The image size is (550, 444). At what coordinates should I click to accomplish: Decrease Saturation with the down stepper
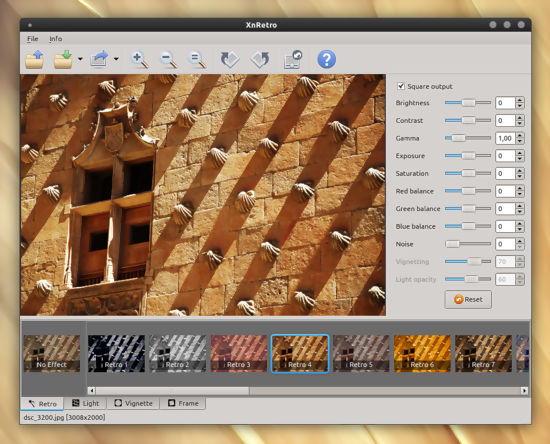tap(520, 176)
